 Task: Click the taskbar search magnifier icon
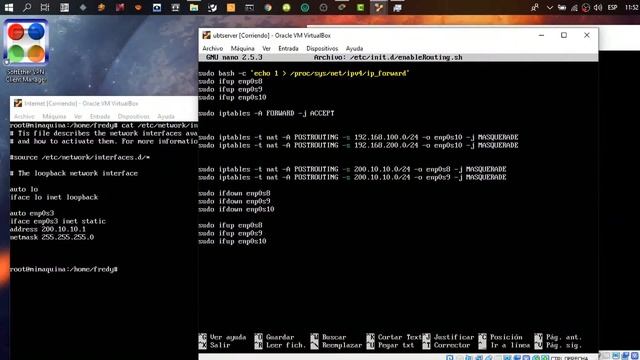(27, 7)
